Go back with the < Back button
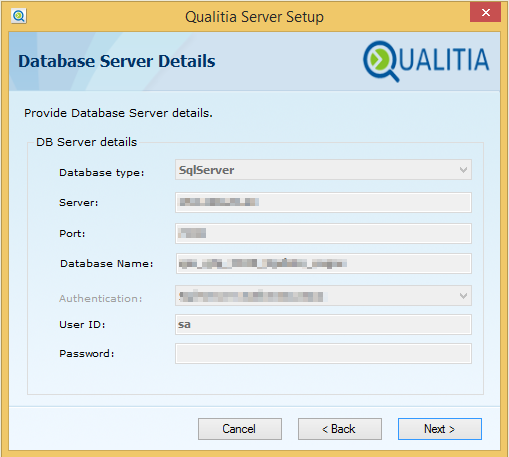 tap(340, 429)
